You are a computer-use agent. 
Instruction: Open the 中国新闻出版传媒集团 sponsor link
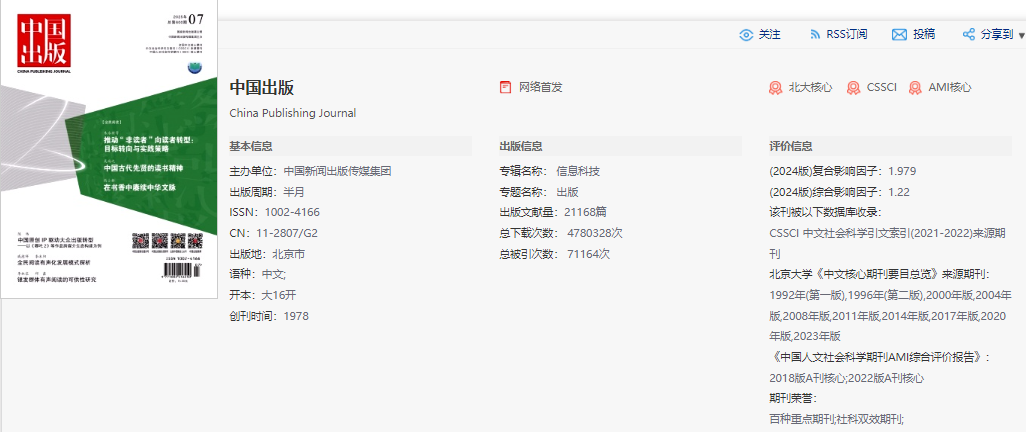coord(337,171)
